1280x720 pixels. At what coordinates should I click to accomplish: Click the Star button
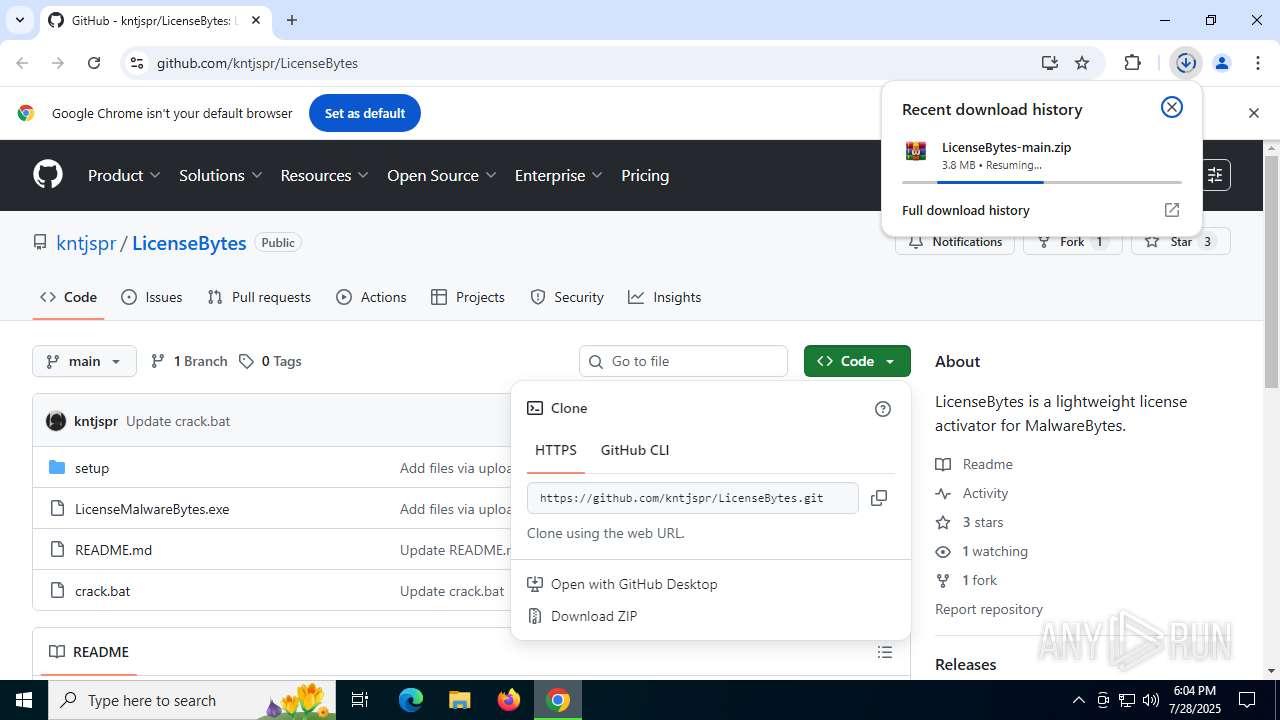click(1180, 242)
